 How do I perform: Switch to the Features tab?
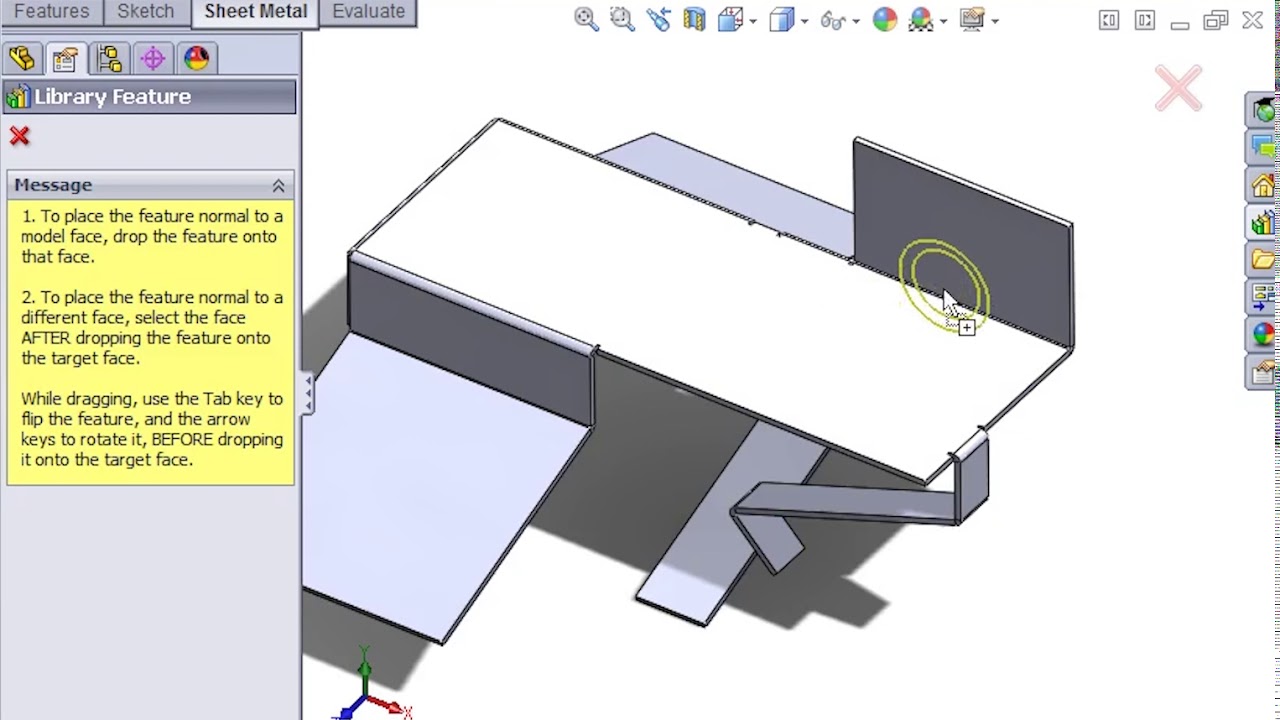coord(51,12)
